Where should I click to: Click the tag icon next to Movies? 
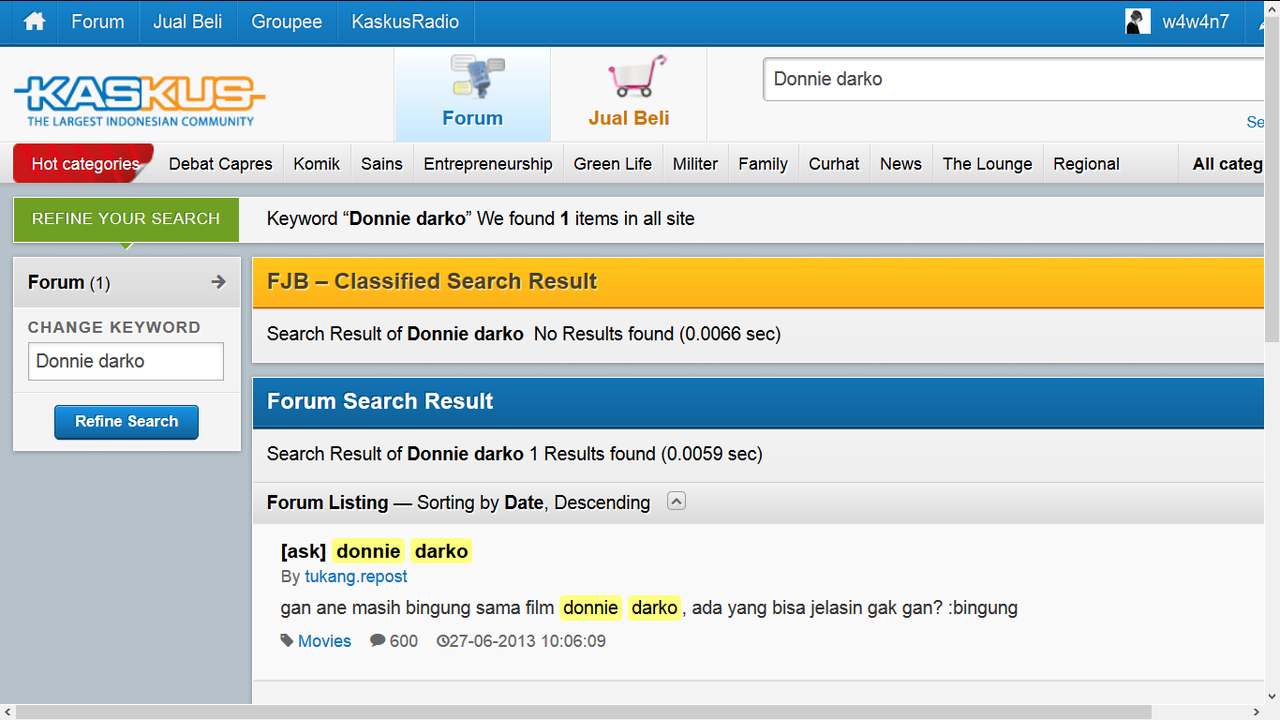click(x=287, y=640)
